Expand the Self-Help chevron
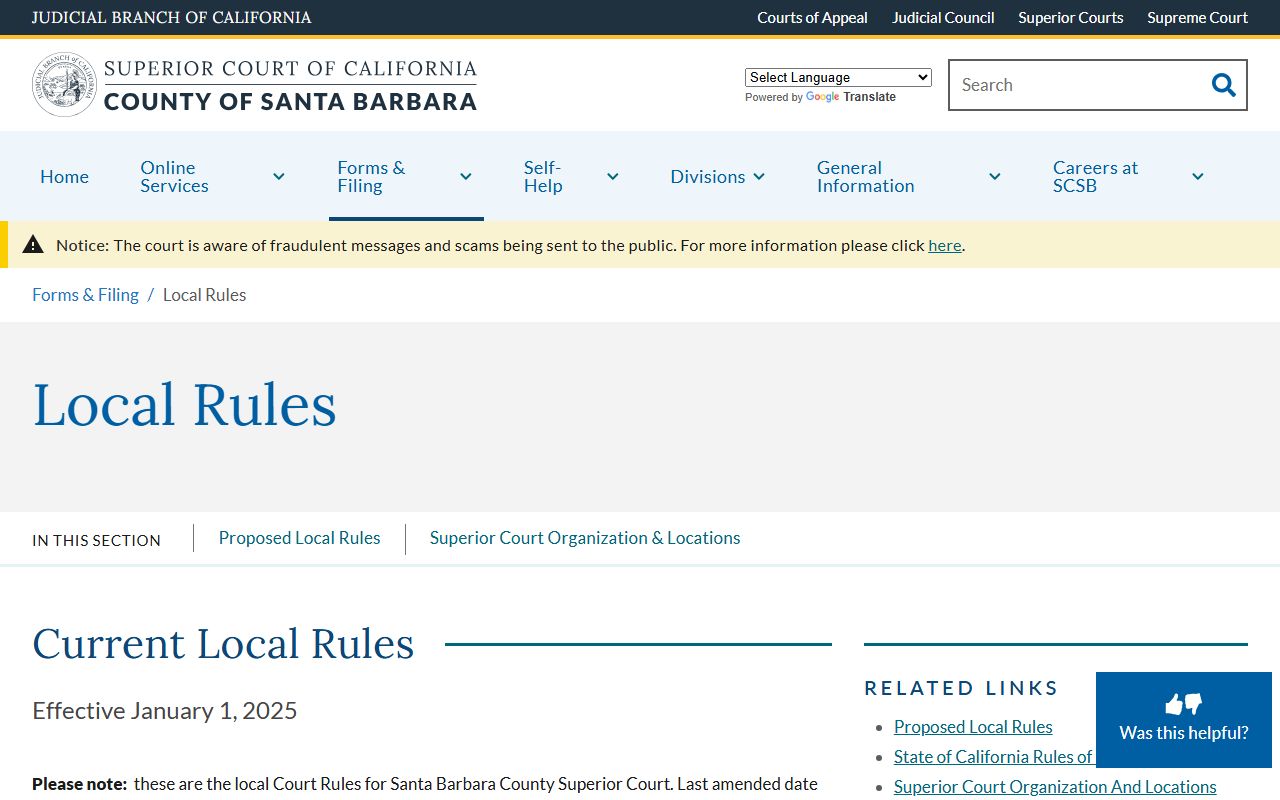This screenshot has height=800, width=1280. click(613, 177)
